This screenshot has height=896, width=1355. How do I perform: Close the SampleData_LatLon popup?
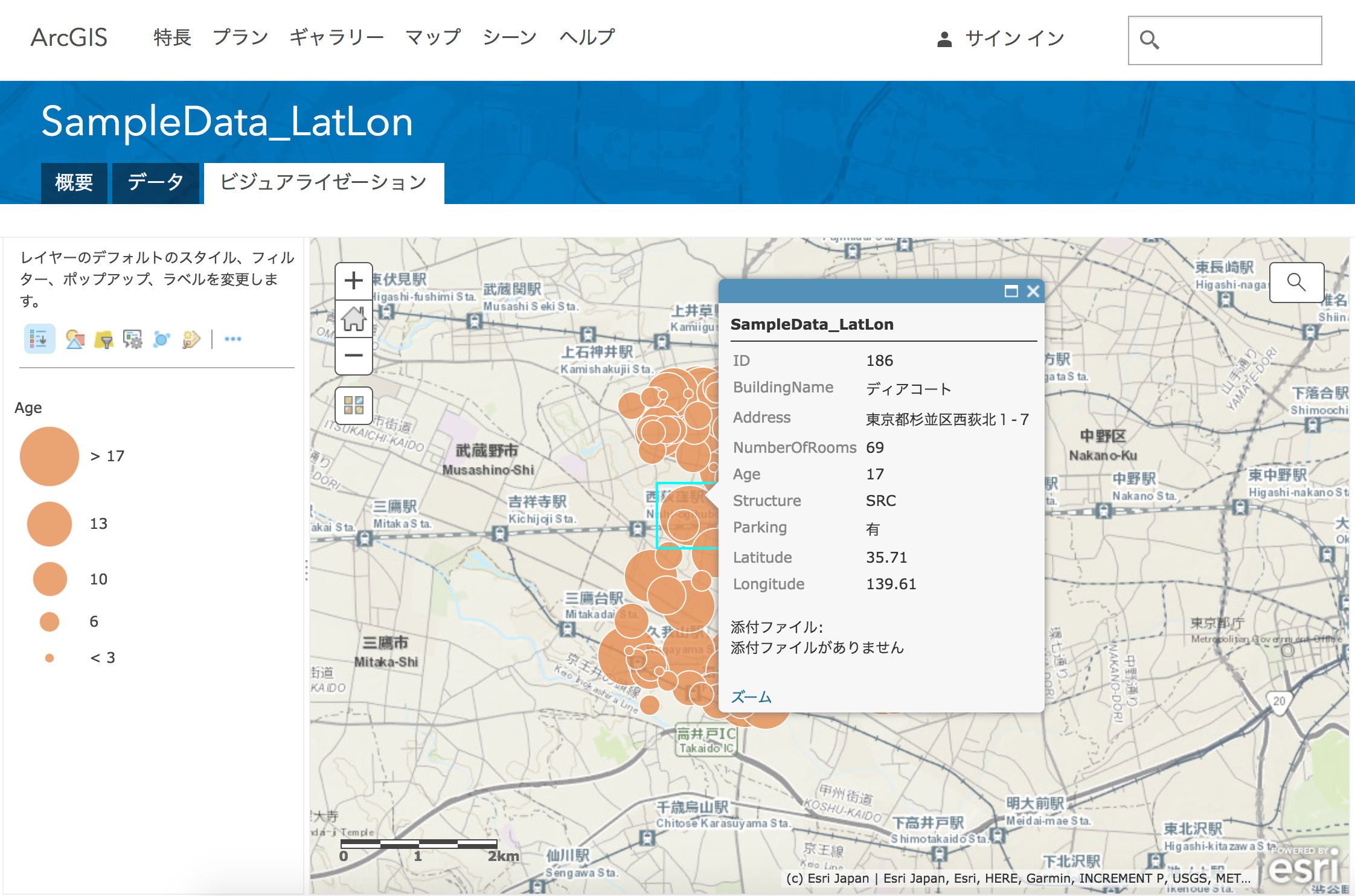pos(1033,292)
